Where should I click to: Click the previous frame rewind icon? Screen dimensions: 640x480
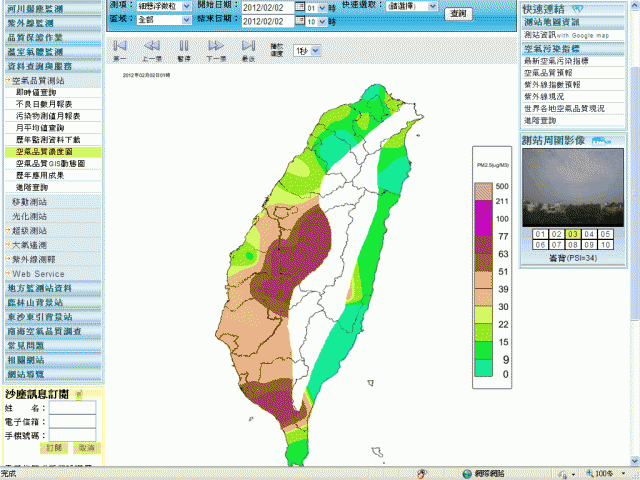(152, 45)
